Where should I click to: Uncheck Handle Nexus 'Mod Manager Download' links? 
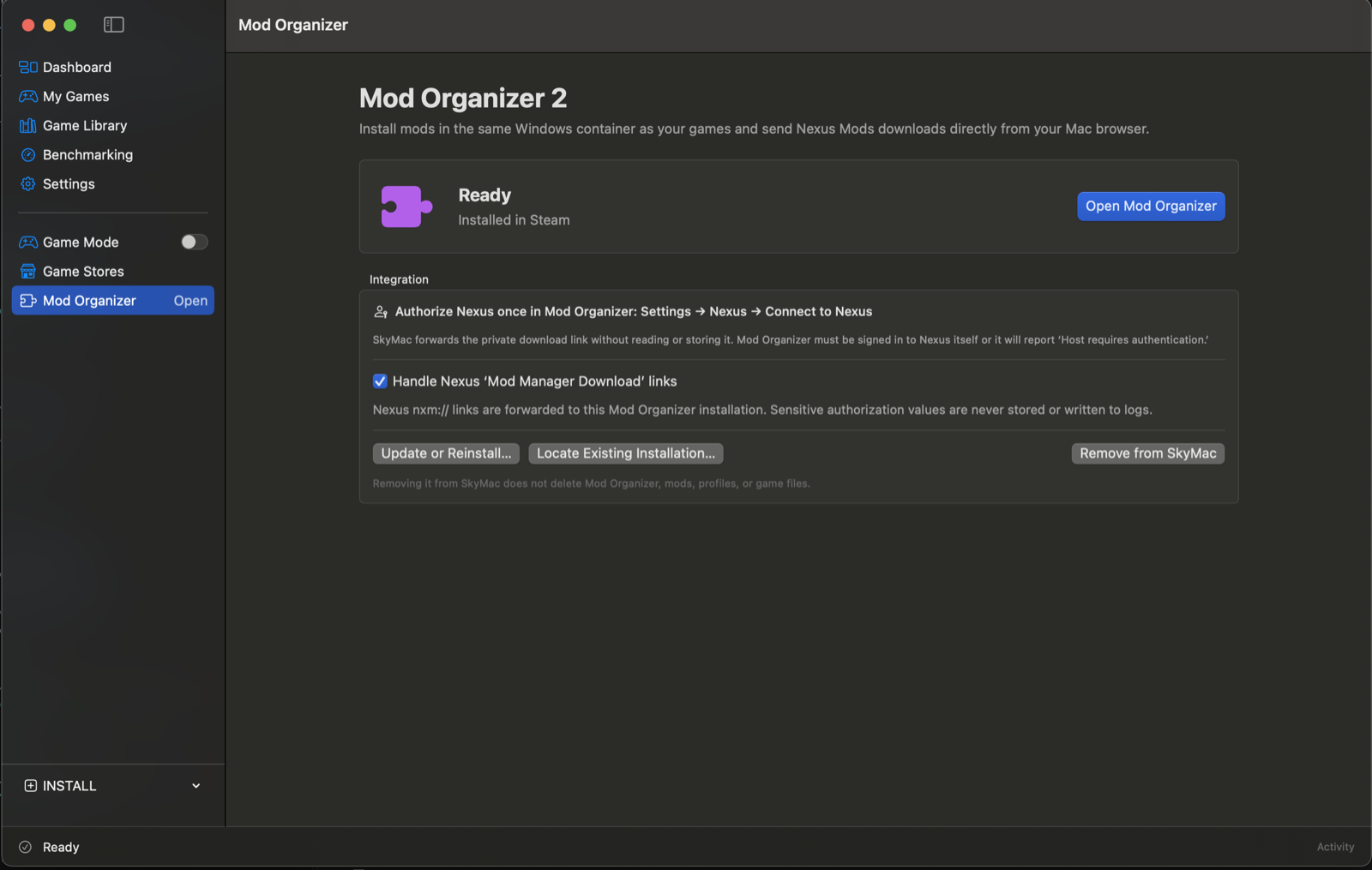pos(380,381)
